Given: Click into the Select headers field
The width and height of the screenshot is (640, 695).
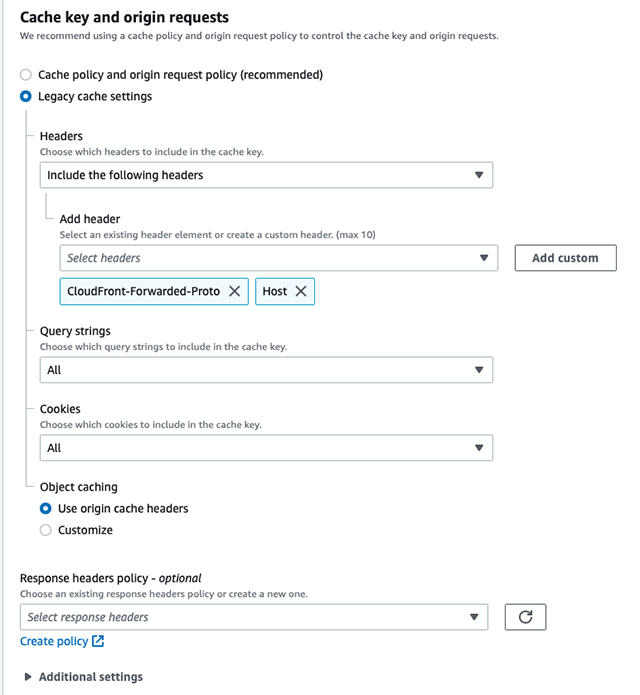Looking at the screenshot, I should pos(279,258).
